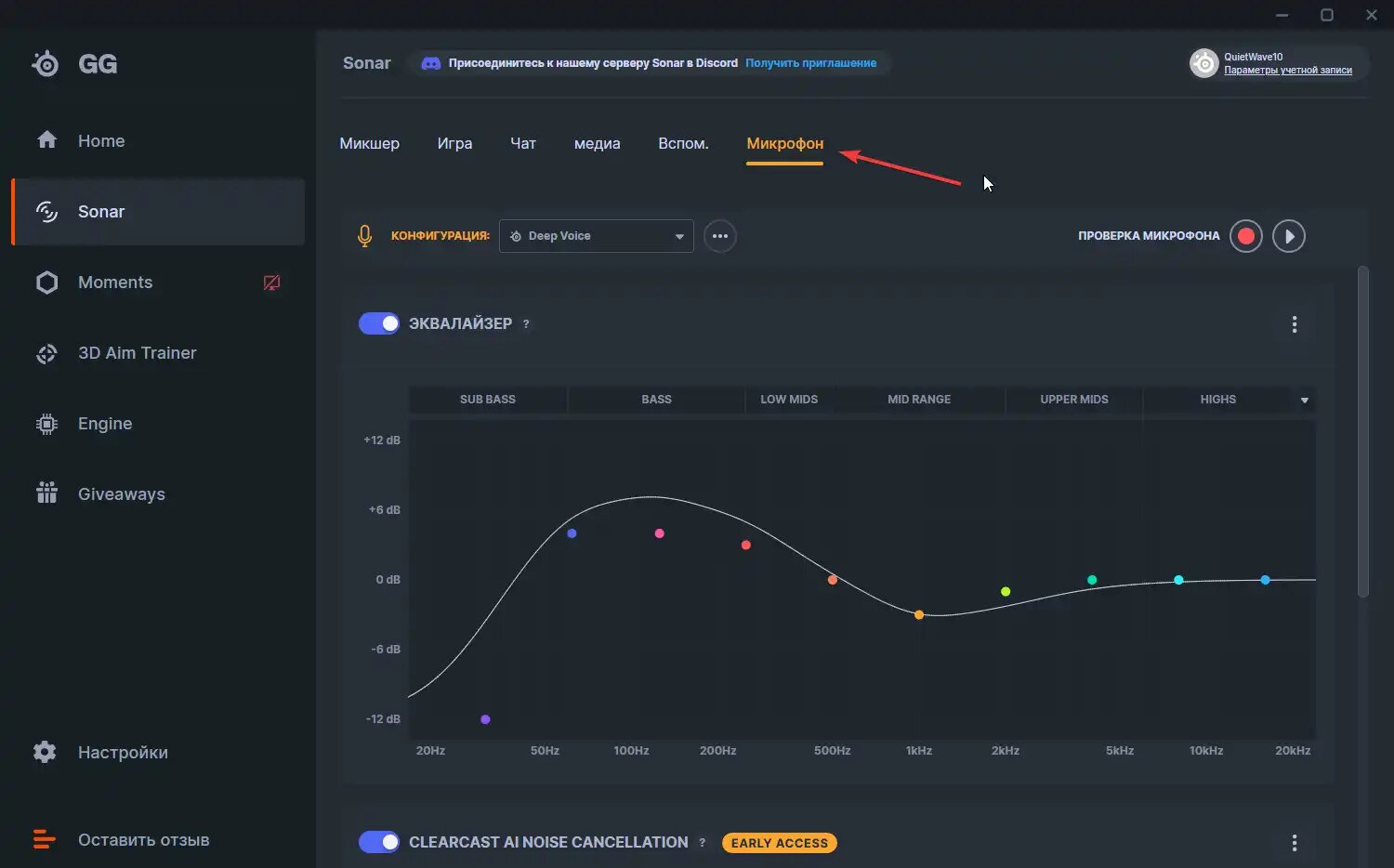Click the vertical scrollbar of the panel

click(1363, 432)
